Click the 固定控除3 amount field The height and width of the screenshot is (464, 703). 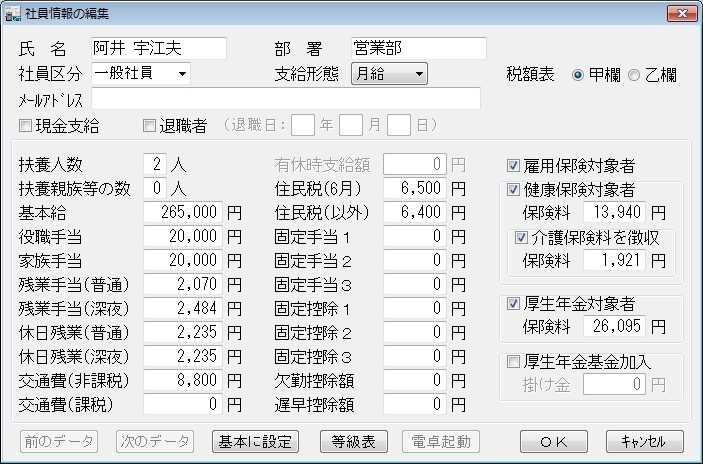click(x=415, y=356)
